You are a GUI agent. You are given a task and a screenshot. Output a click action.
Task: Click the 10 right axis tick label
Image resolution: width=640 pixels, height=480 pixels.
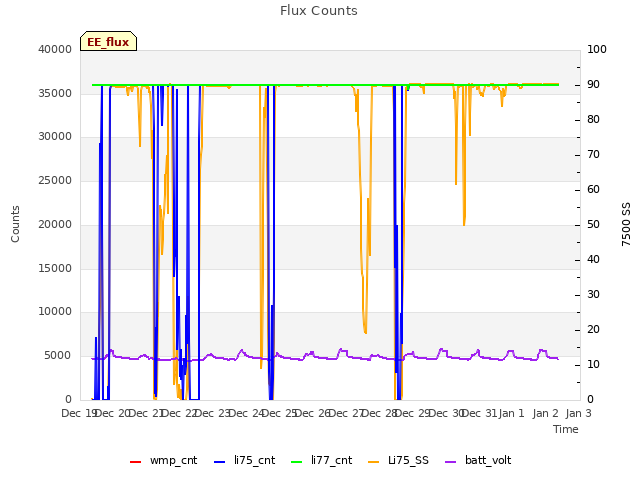pyautogui.click(x=593, y=364)
